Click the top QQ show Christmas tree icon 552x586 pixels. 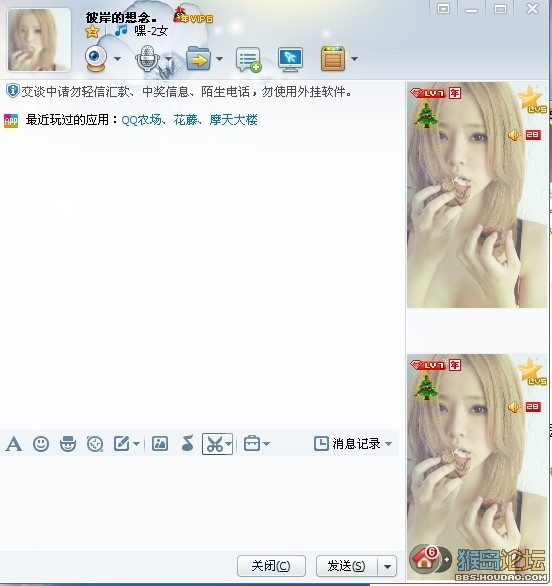click(426, 115)
